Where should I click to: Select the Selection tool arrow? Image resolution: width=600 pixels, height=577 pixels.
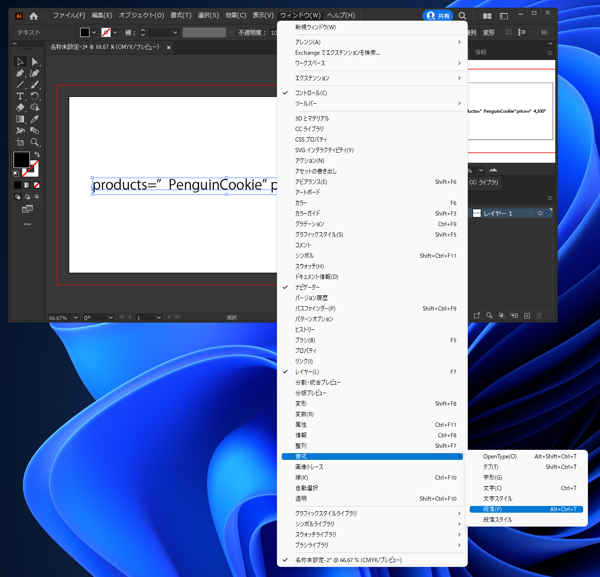point(20,62)
